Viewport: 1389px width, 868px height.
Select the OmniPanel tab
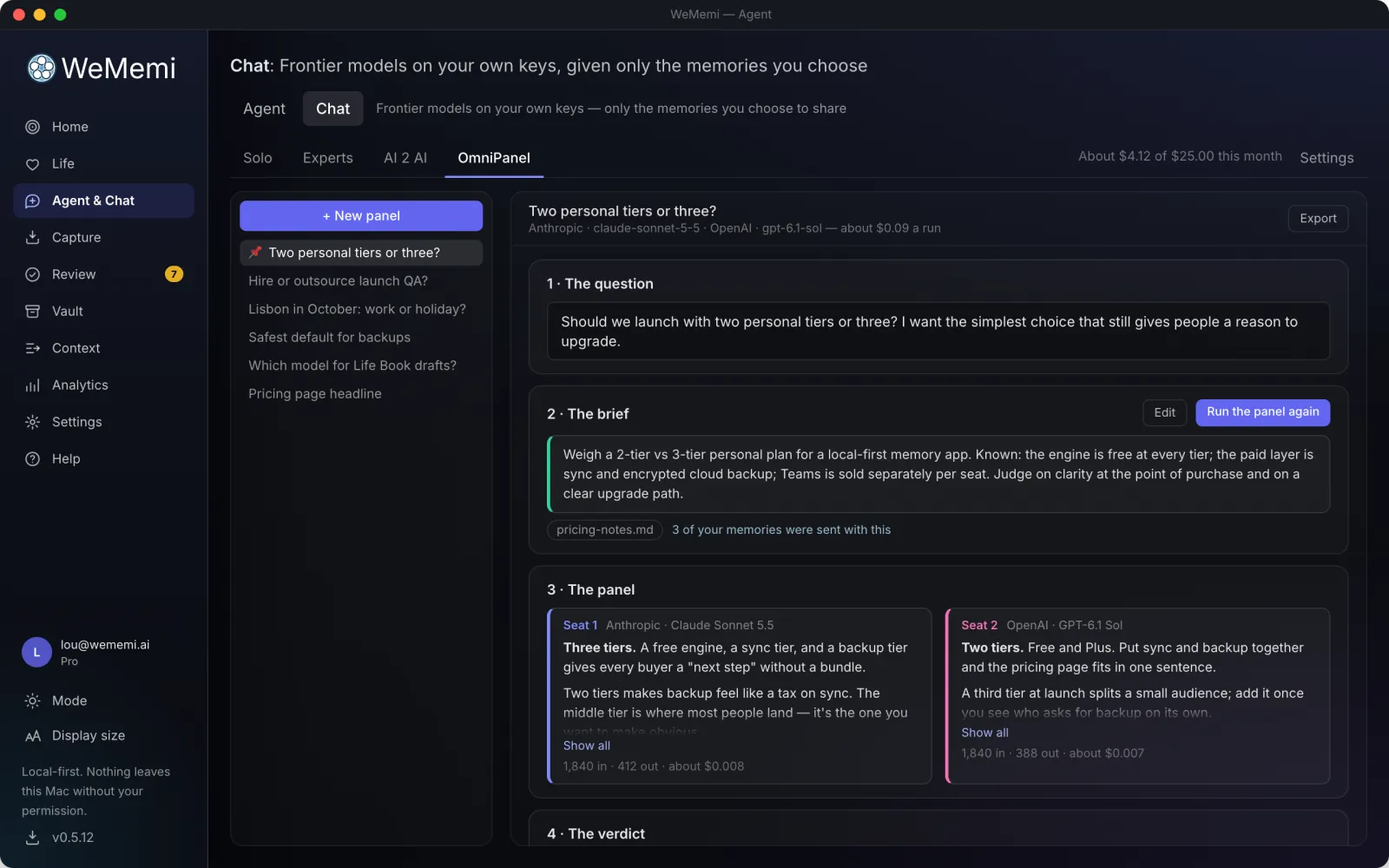[x=494, y=158]
